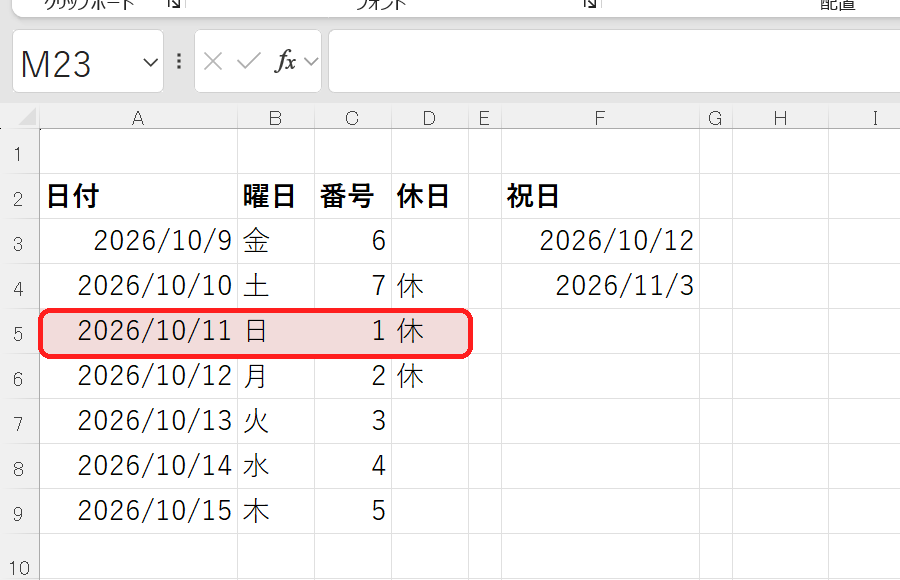Image resolution: width=900 pixels, height=580 pixels.
Task: Select column G header
Action: pyautogui.click(x=716, y=118)
